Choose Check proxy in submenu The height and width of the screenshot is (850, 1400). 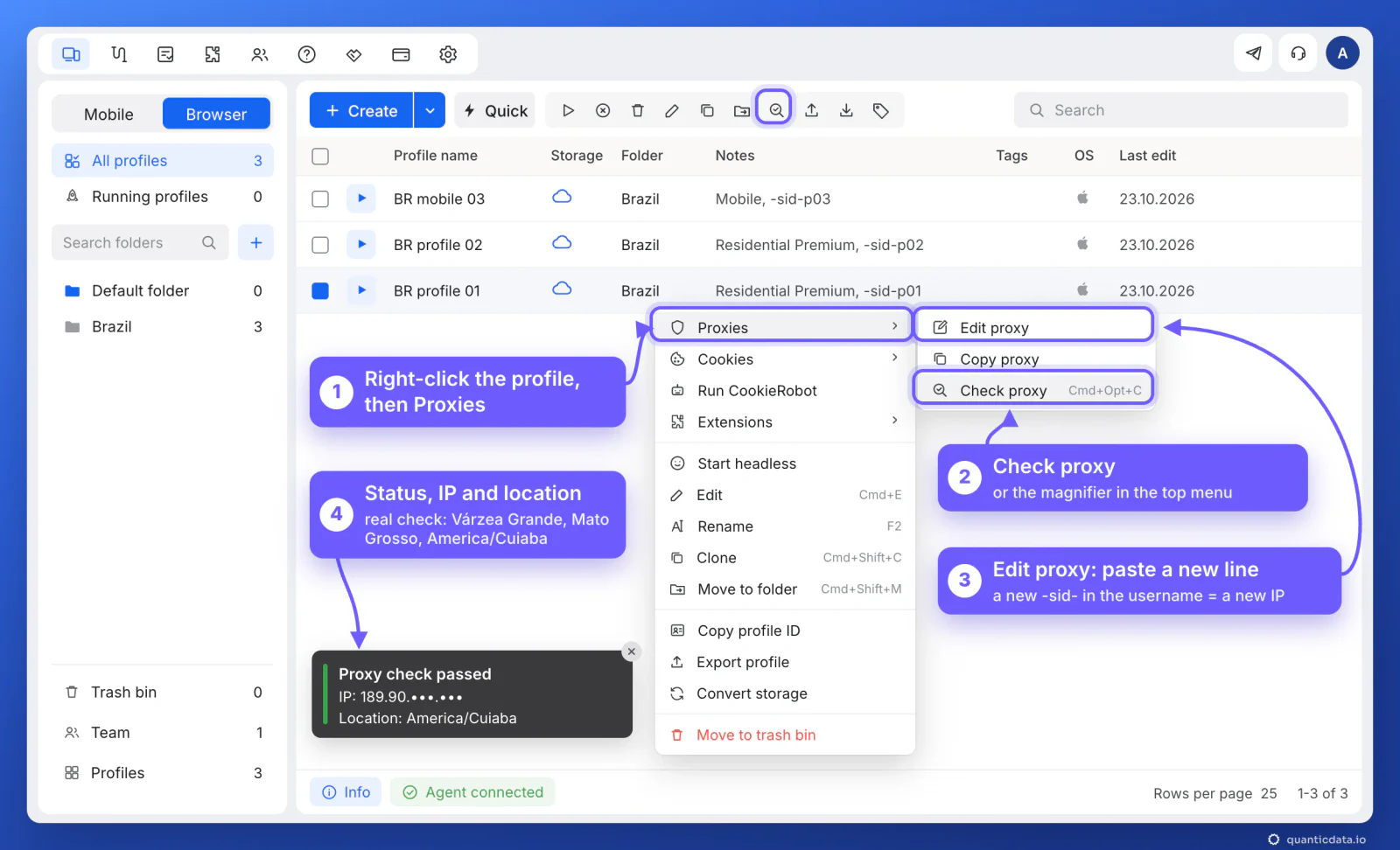pyautogui.click(x=1033, y=390)
